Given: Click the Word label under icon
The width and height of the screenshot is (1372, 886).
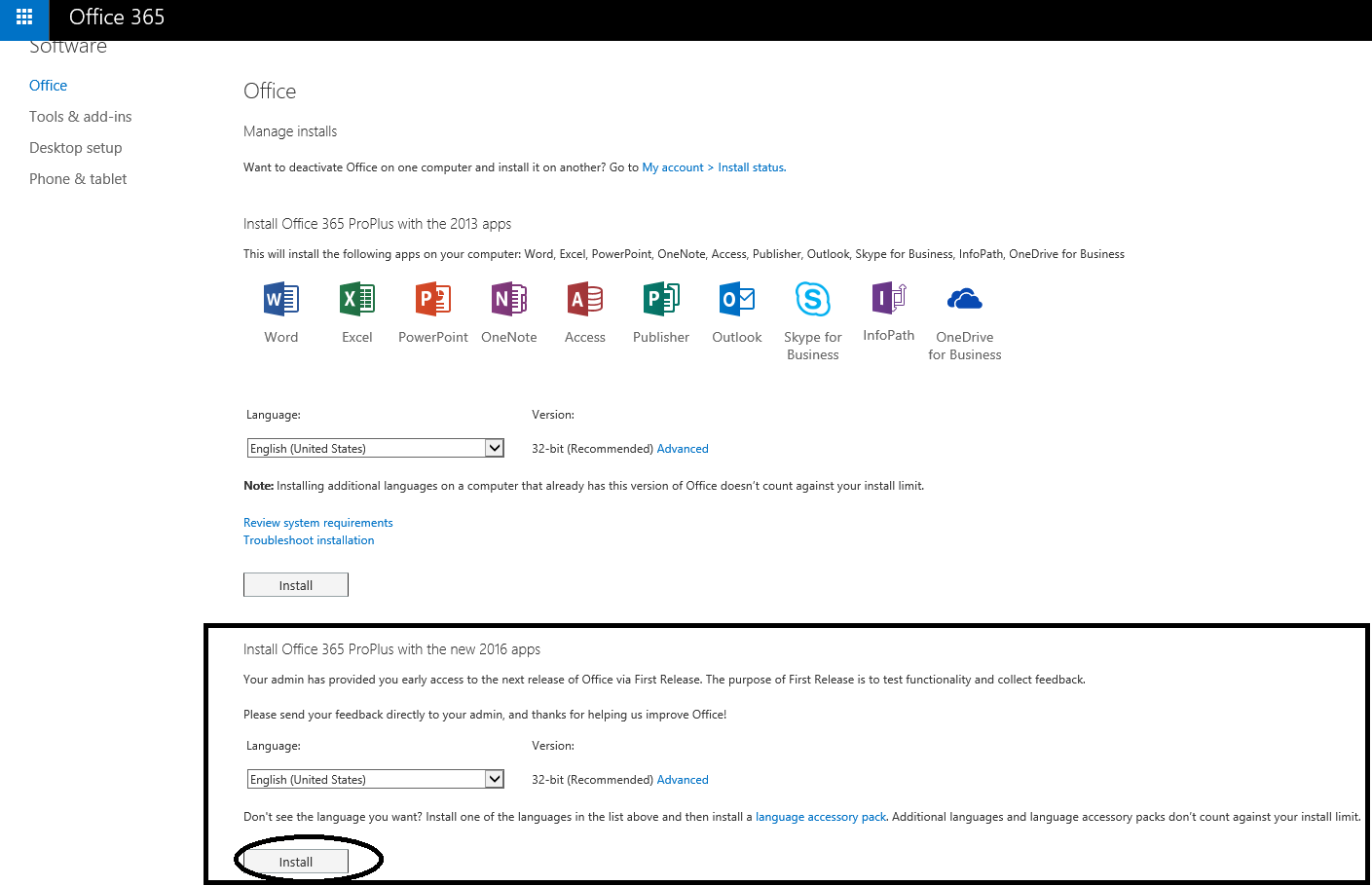Looking at the screenshot, I should (281, 337).
